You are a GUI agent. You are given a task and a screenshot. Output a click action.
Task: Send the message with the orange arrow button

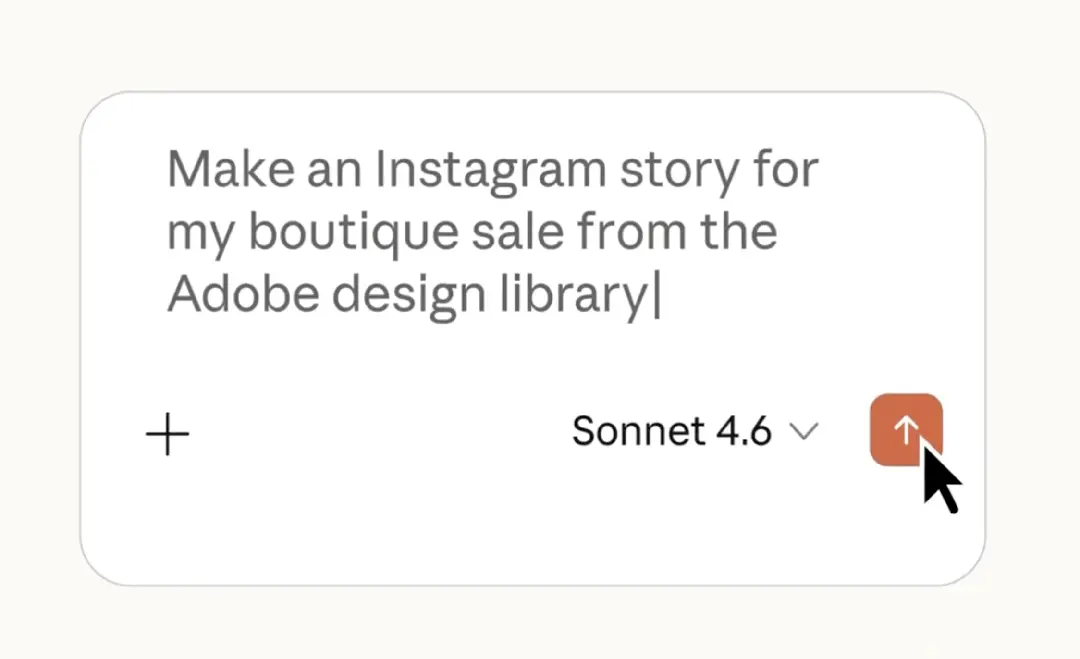click(905, 430)
